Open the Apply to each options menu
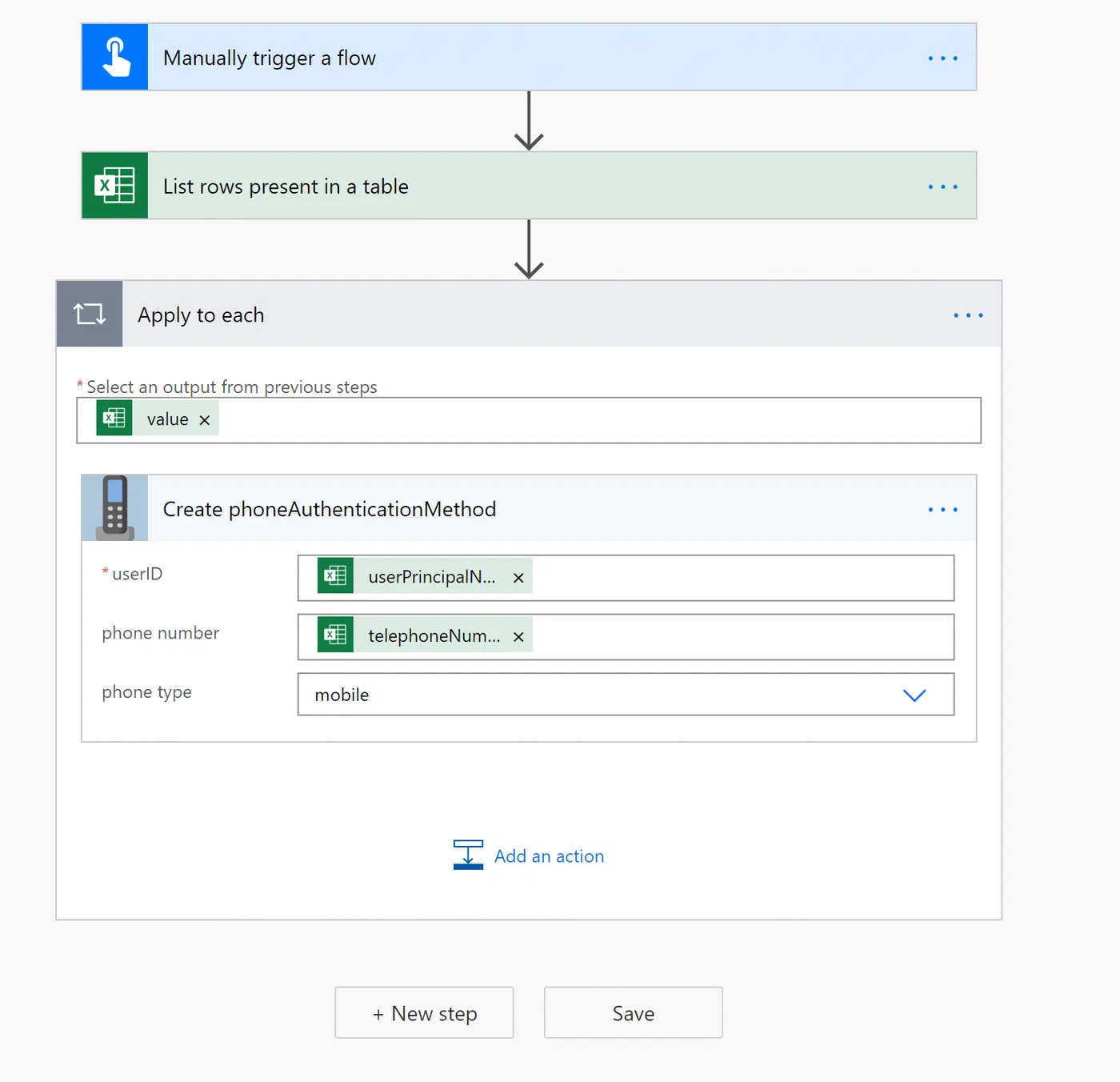This screenshot has height=1082, width=1120. 968,315
